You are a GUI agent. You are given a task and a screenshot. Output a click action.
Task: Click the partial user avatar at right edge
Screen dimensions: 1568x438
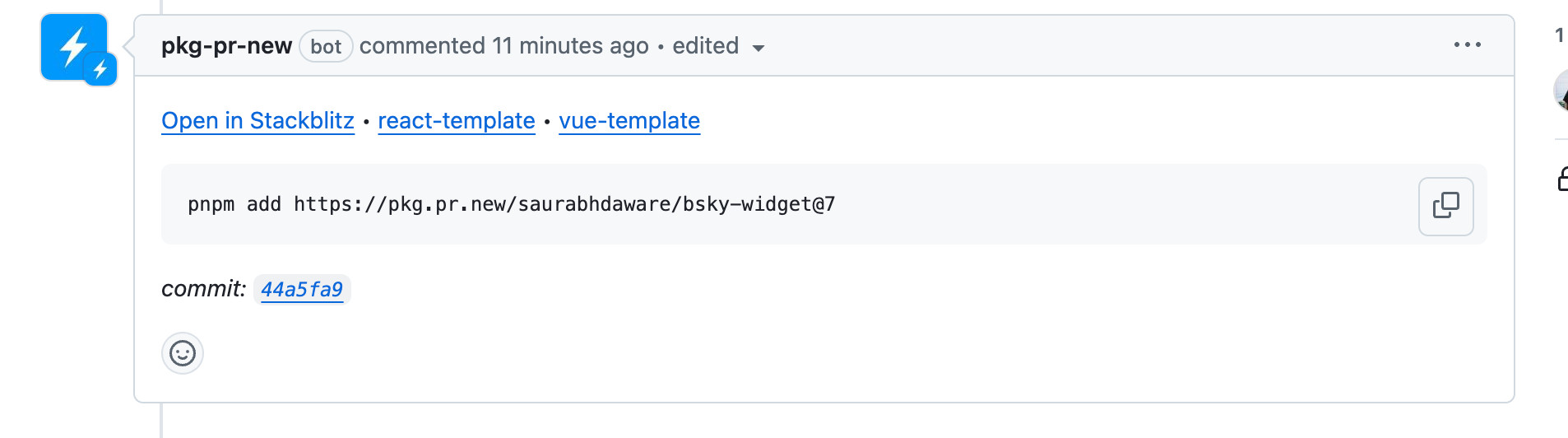[1561, 89]
